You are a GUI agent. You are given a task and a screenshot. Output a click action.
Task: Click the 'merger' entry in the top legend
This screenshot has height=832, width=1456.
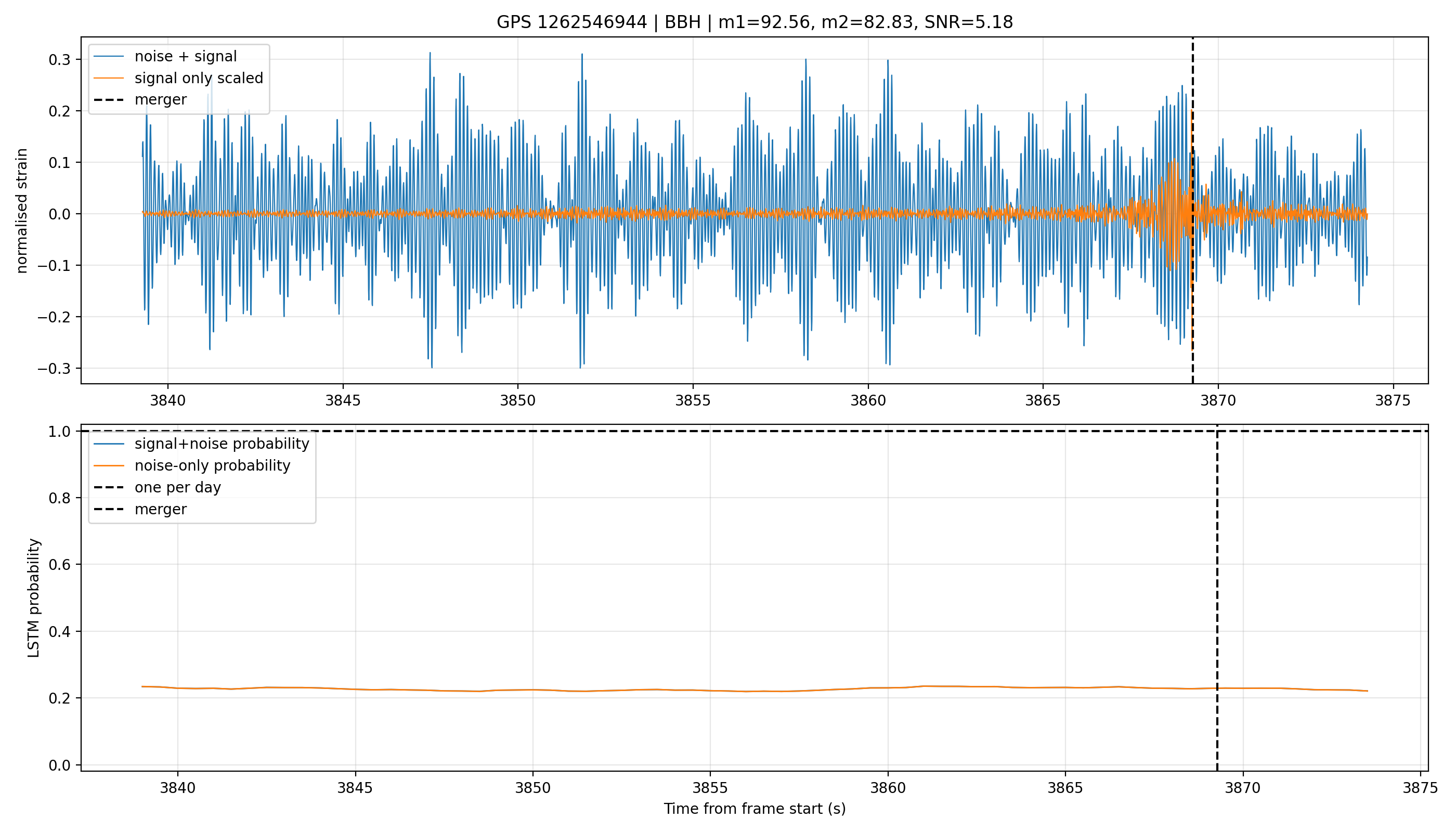140,99
